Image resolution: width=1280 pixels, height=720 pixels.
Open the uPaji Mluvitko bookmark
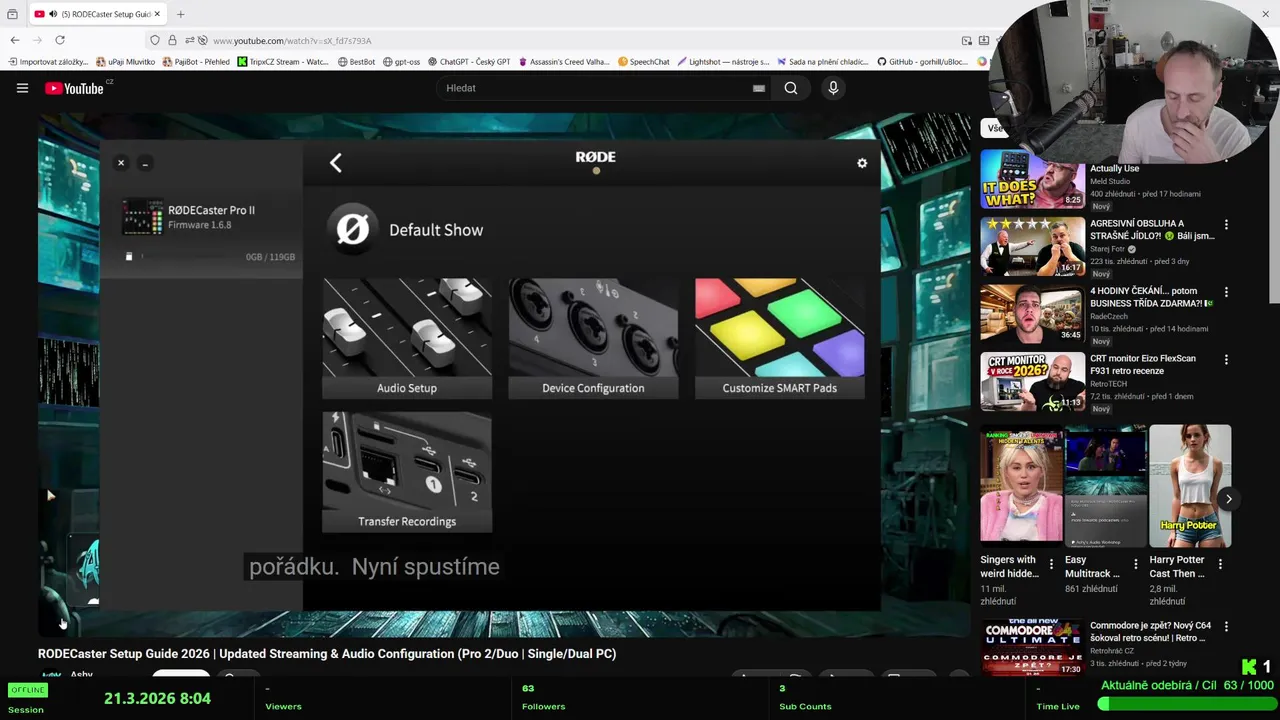(x=125, y=62)
